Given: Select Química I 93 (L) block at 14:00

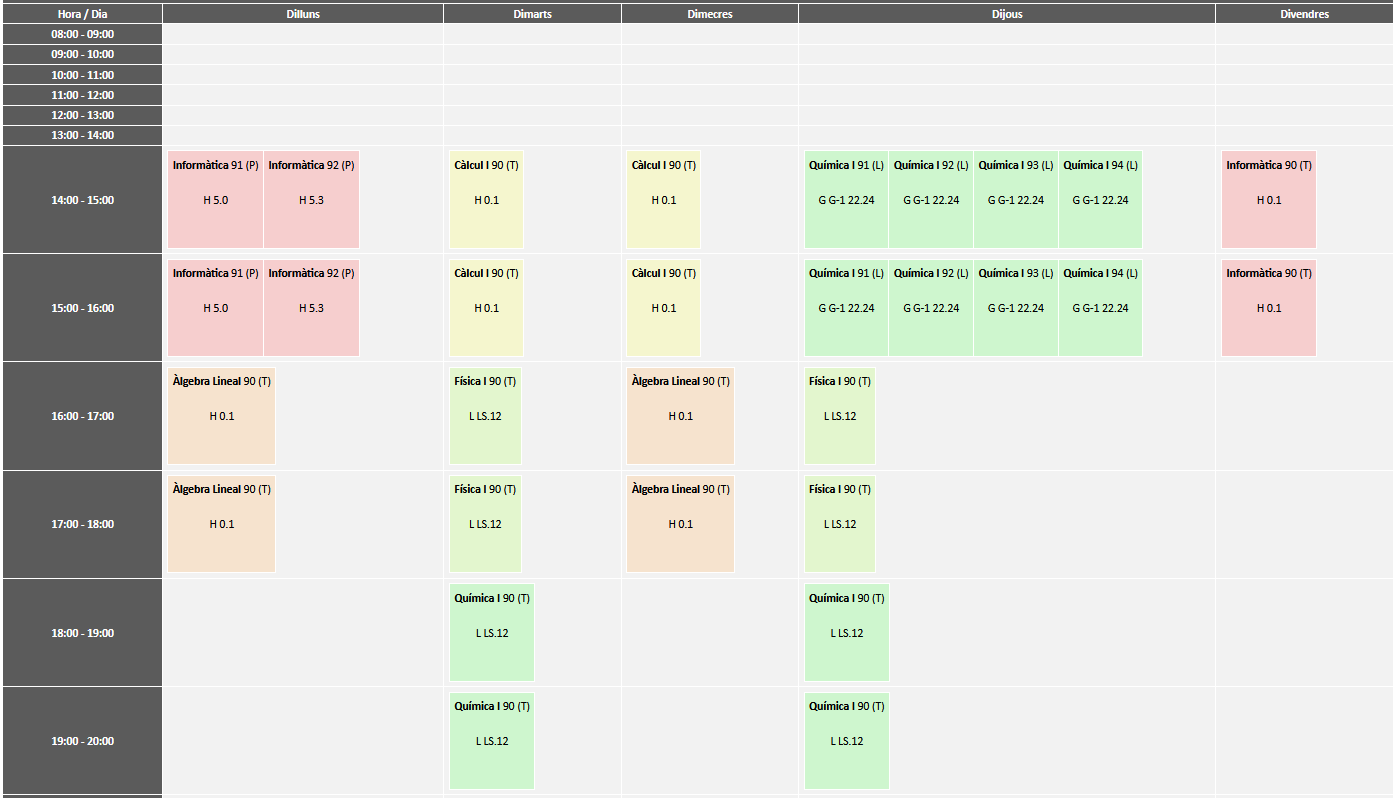Looking at the screenshot, I should coord(1015,199).
